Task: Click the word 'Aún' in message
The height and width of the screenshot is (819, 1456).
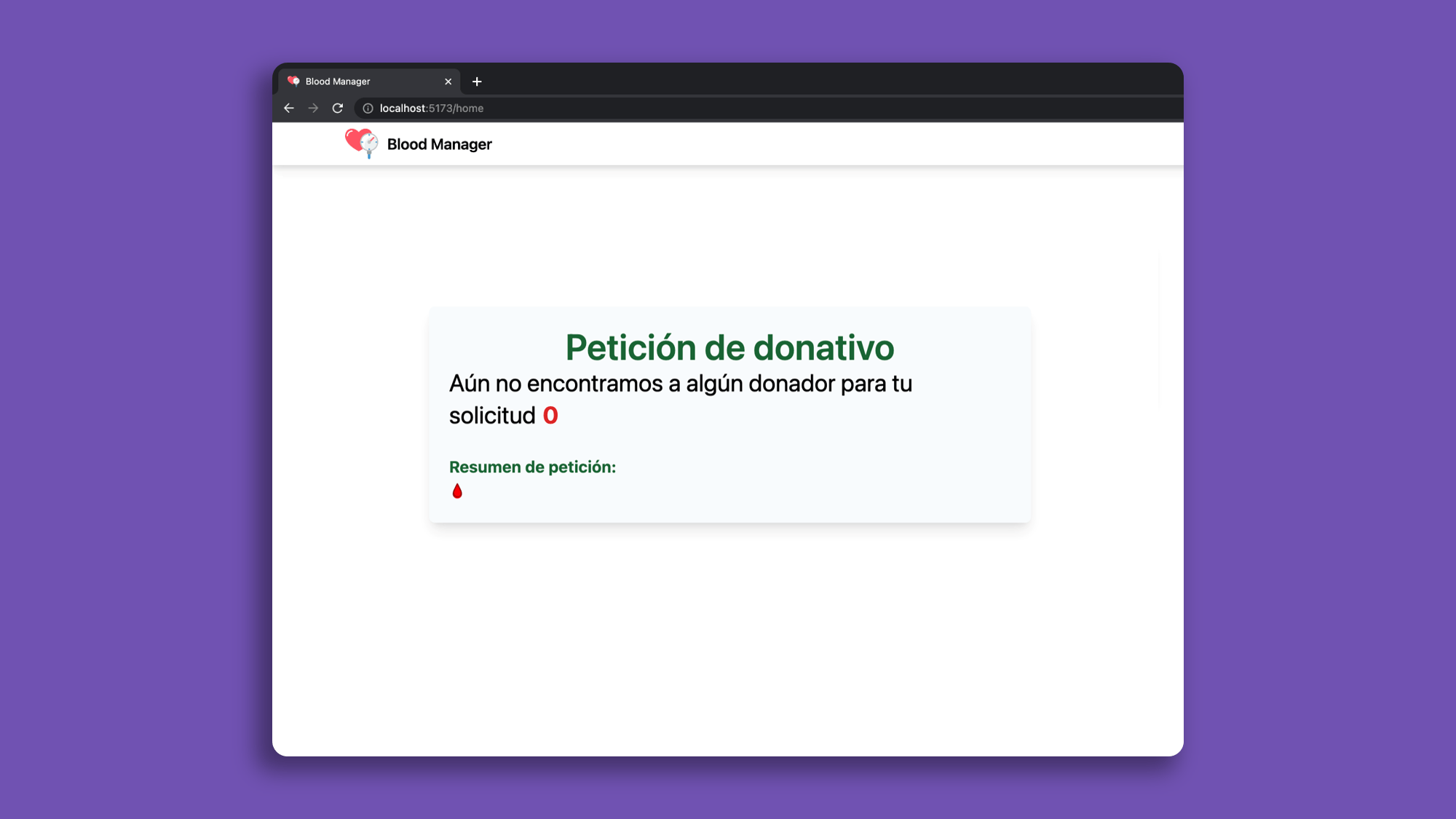Action: coord(469,384)
